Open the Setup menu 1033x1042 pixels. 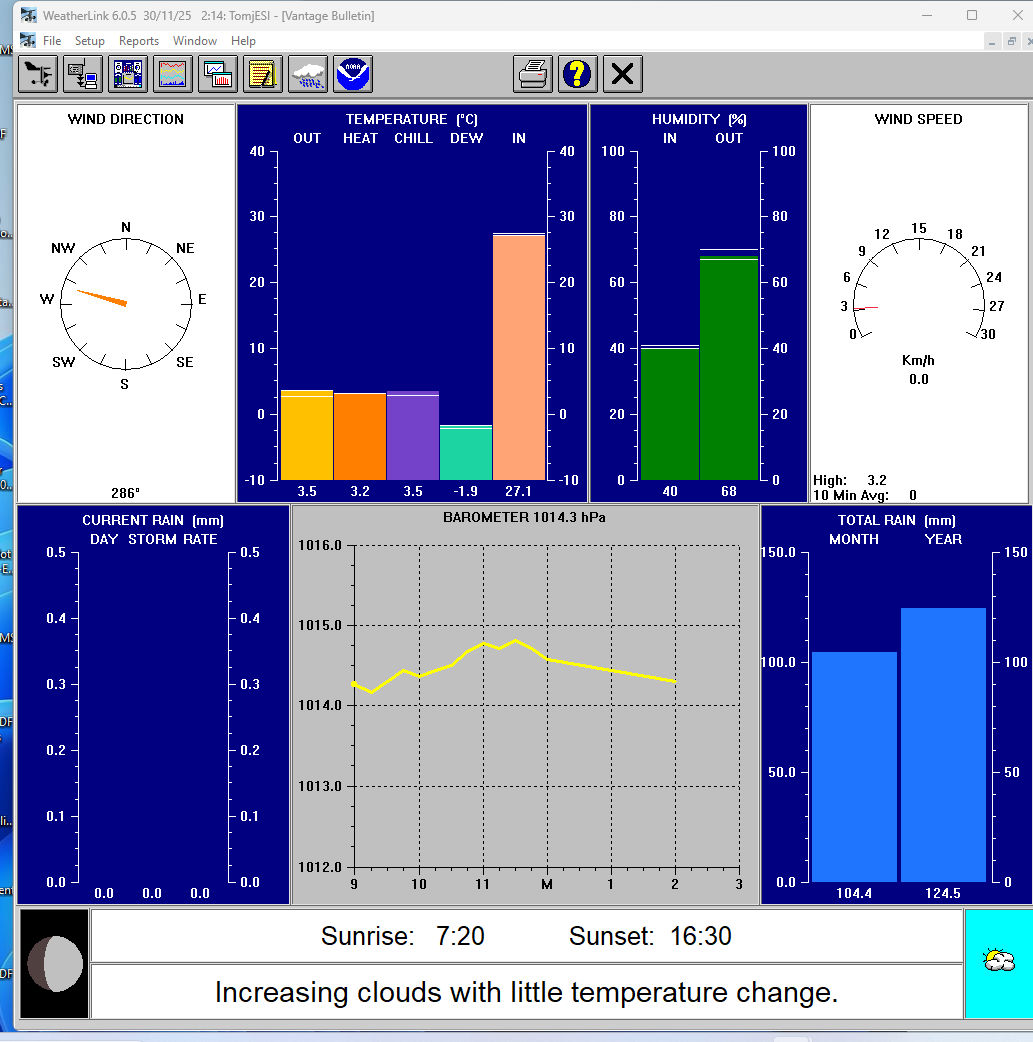[x=89, y=41]
